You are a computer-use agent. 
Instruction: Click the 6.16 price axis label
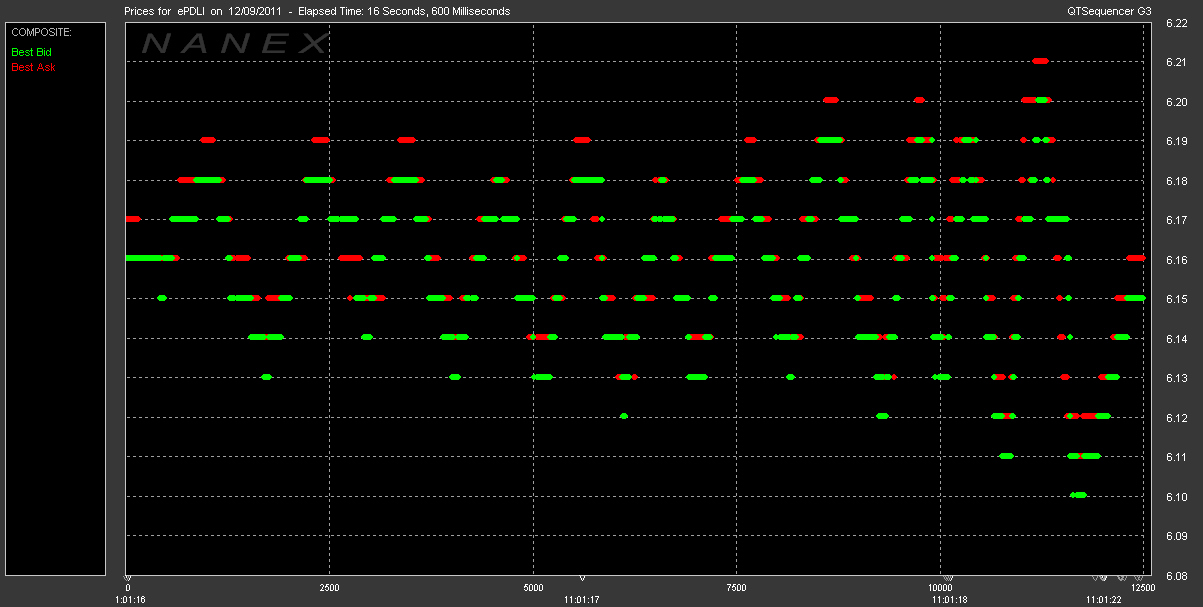1176,261
